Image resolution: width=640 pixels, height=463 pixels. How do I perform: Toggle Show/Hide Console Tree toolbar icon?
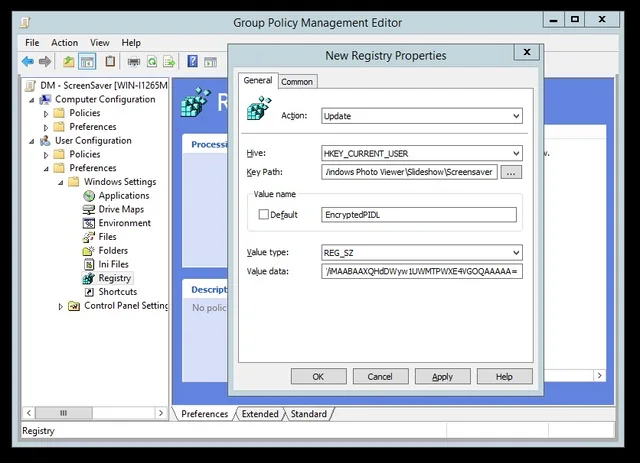(x=87, y=62)
